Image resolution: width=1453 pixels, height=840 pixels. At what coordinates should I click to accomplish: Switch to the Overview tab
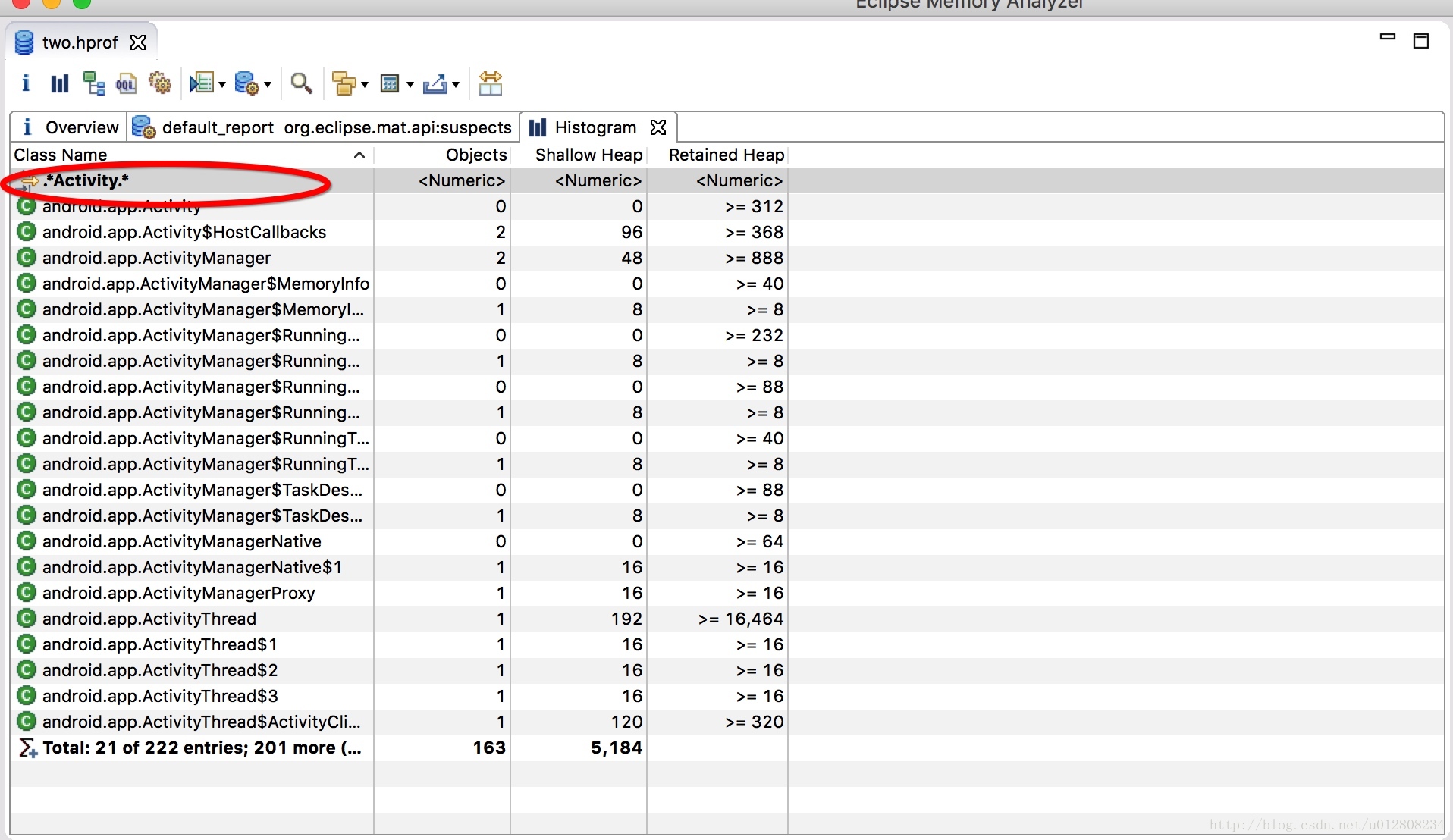(69, 127)
